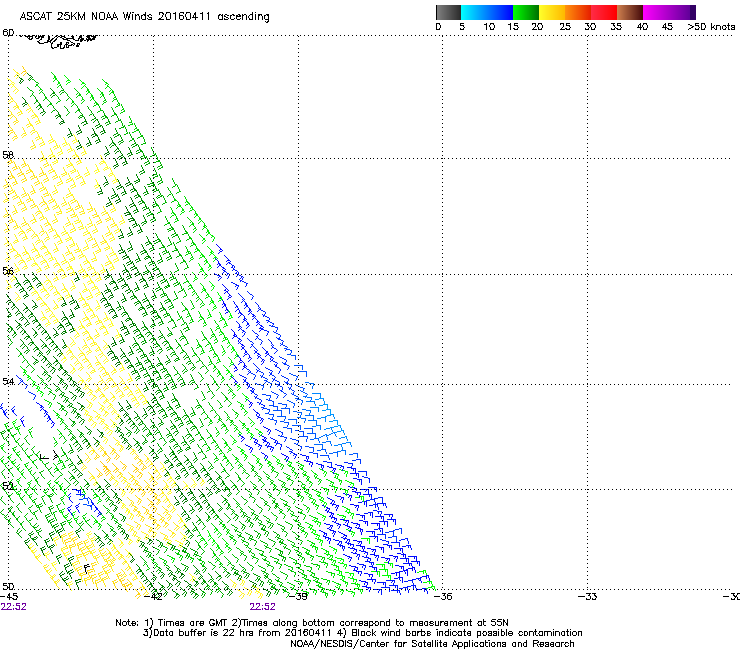Click the coastline outline near the 60 latitude label
This screenshot has width=740, height=650.
click(x=59, y=40)
